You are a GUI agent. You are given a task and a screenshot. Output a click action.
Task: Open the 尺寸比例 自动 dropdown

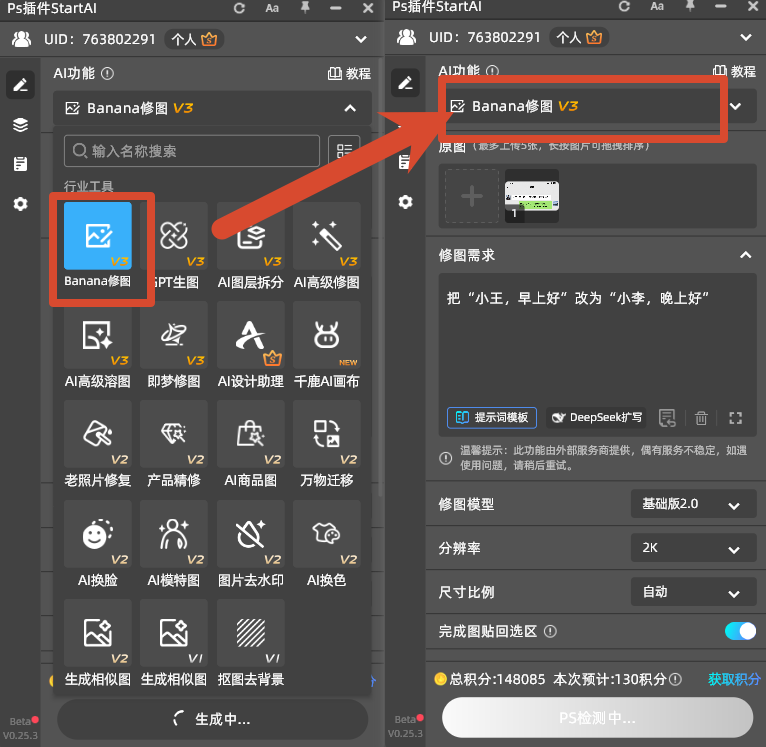(694, 592)
